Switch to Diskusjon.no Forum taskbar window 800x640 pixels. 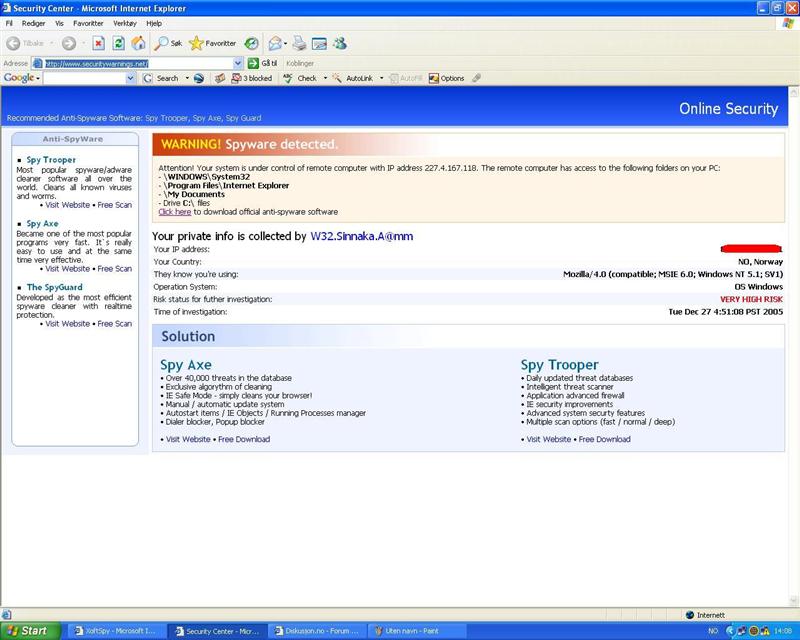coord(316,631)
